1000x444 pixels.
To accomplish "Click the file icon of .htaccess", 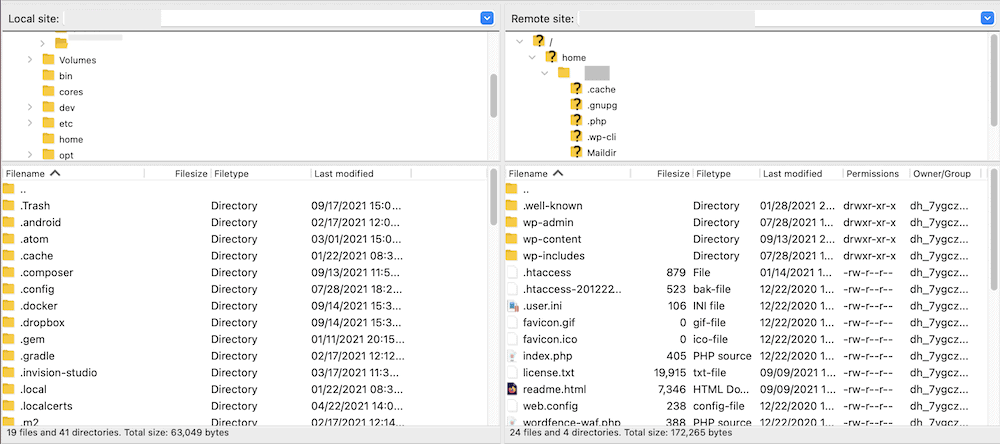I will [511, 272].
